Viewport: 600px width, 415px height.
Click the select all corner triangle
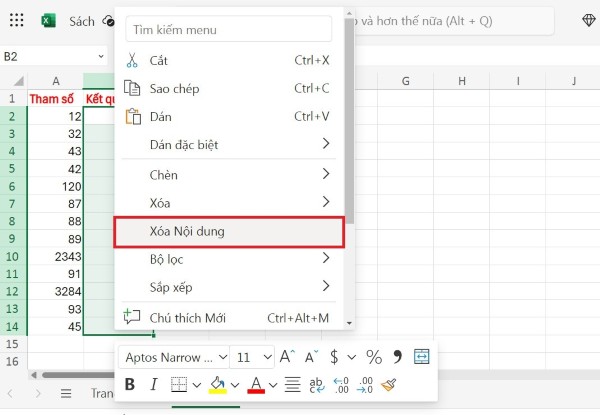(19, 81)
